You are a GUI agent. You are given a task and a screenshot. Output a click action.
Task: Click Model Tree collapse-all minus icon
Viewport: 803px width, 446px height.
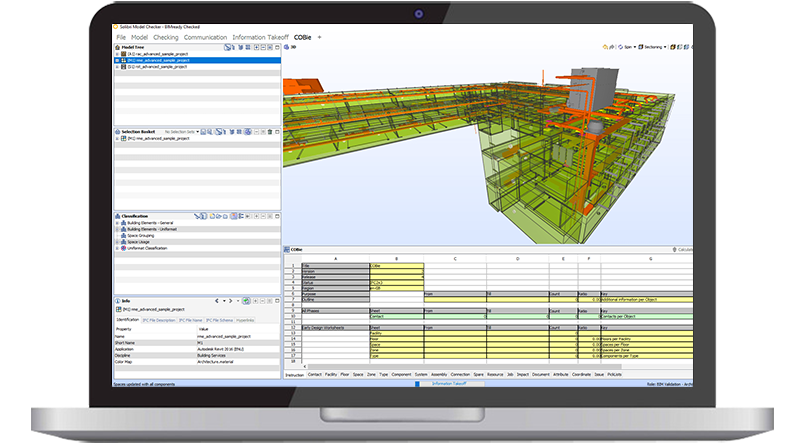[x=263, y=47]
